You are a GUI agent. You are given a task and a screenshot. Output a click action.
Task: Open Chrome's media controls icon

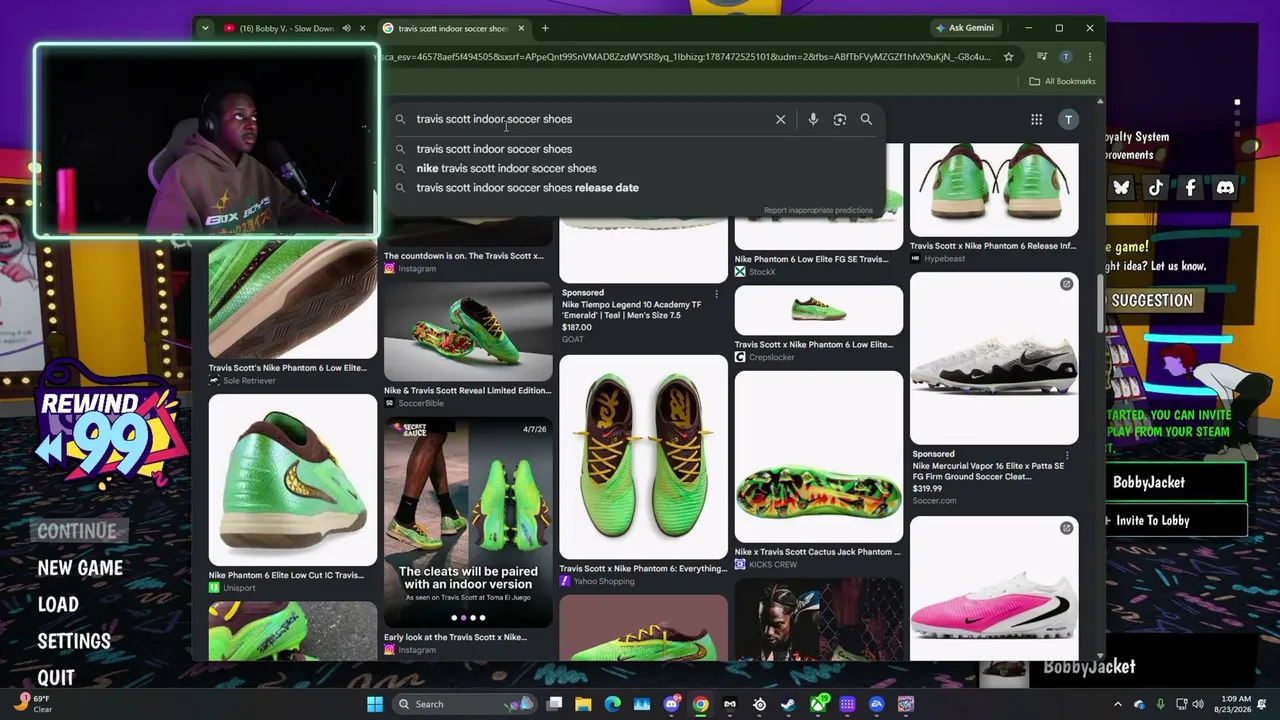tap(1042, 57)
